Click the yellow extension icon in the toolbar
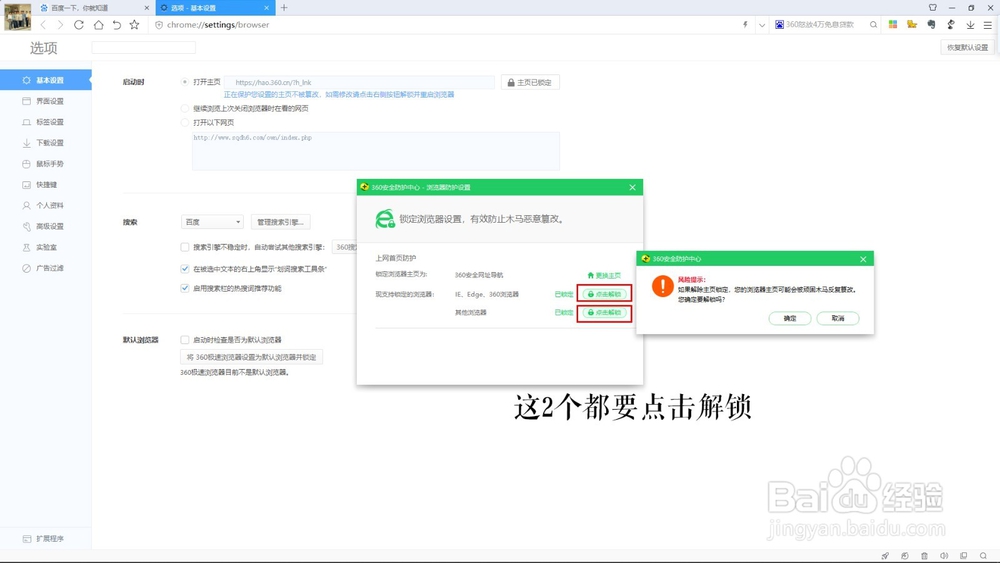The width and height of the screenshot is (1000, 563). point(912,24)
